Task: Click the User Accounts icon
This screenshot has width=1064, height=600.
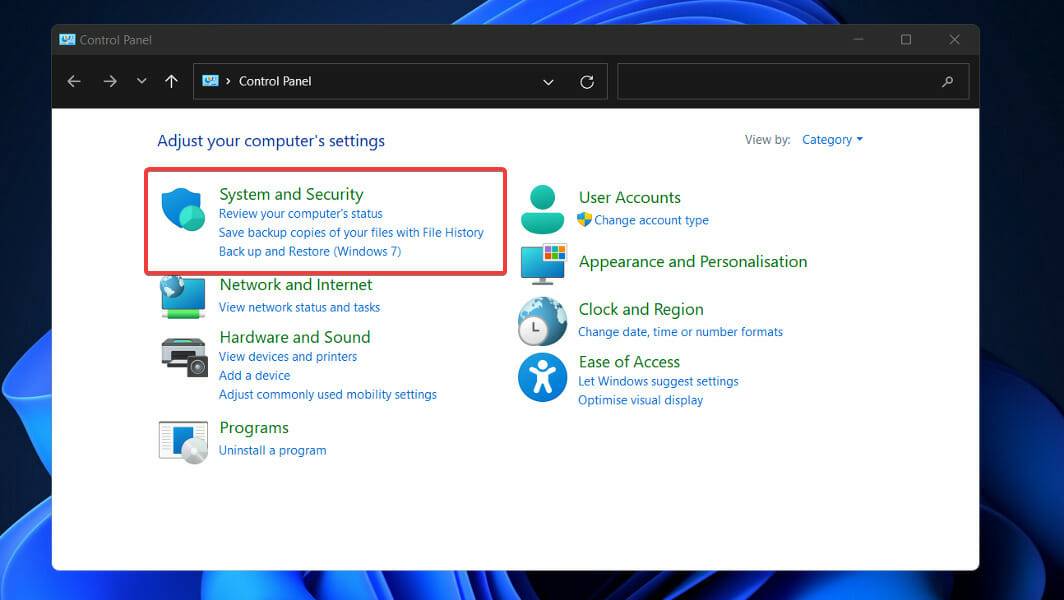Action: click(542, 208)
